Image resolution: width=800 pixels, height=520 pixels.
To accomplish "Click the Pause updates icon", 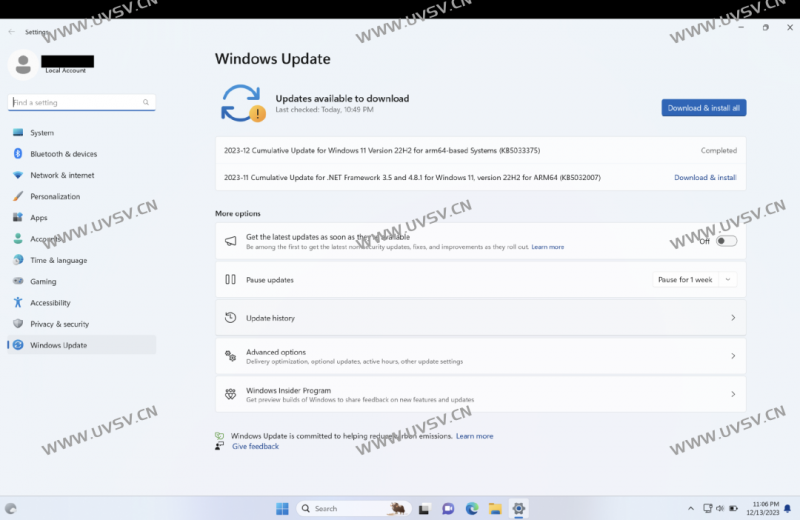I will (231, 279).
